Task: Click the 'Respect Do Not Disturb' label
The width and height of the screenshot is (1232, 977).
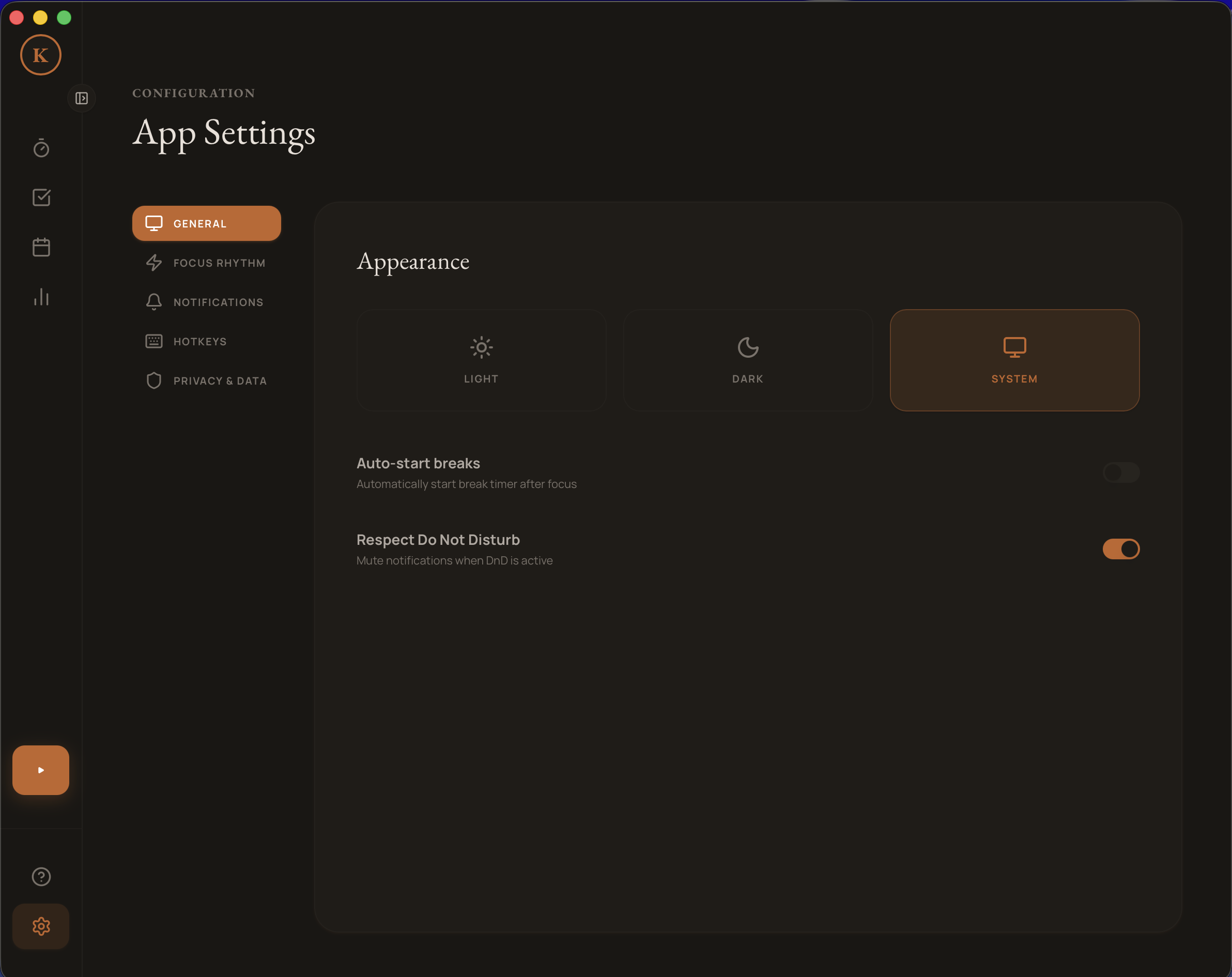Action: click(438, 540)
